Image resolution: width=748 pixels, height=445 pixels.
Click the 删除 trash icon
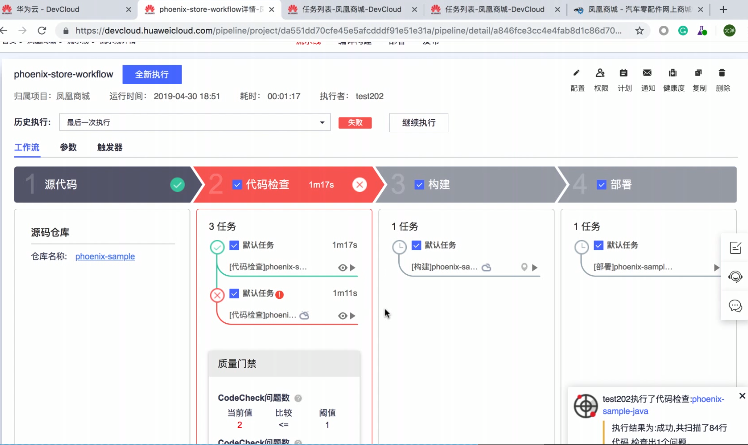click(722, 73)
